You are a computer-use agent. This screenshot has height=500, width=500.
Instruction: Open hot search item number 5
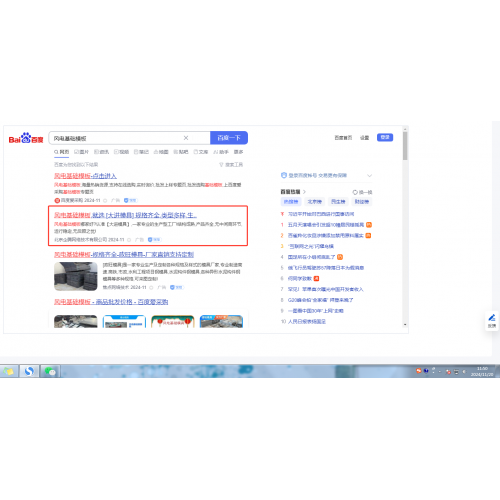click(326, 268)
